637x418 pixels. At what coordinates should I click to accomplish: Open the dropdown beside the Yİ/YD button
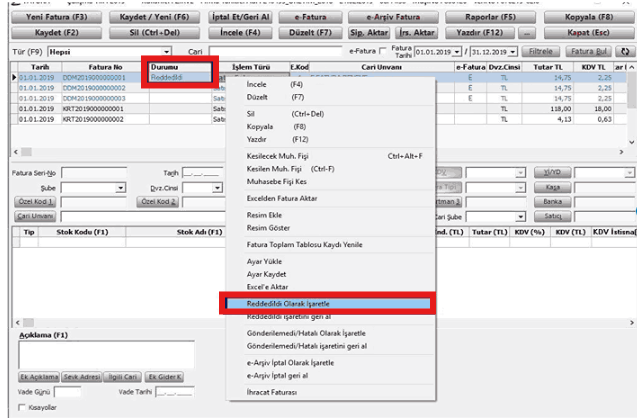click(x=629, y=173)
